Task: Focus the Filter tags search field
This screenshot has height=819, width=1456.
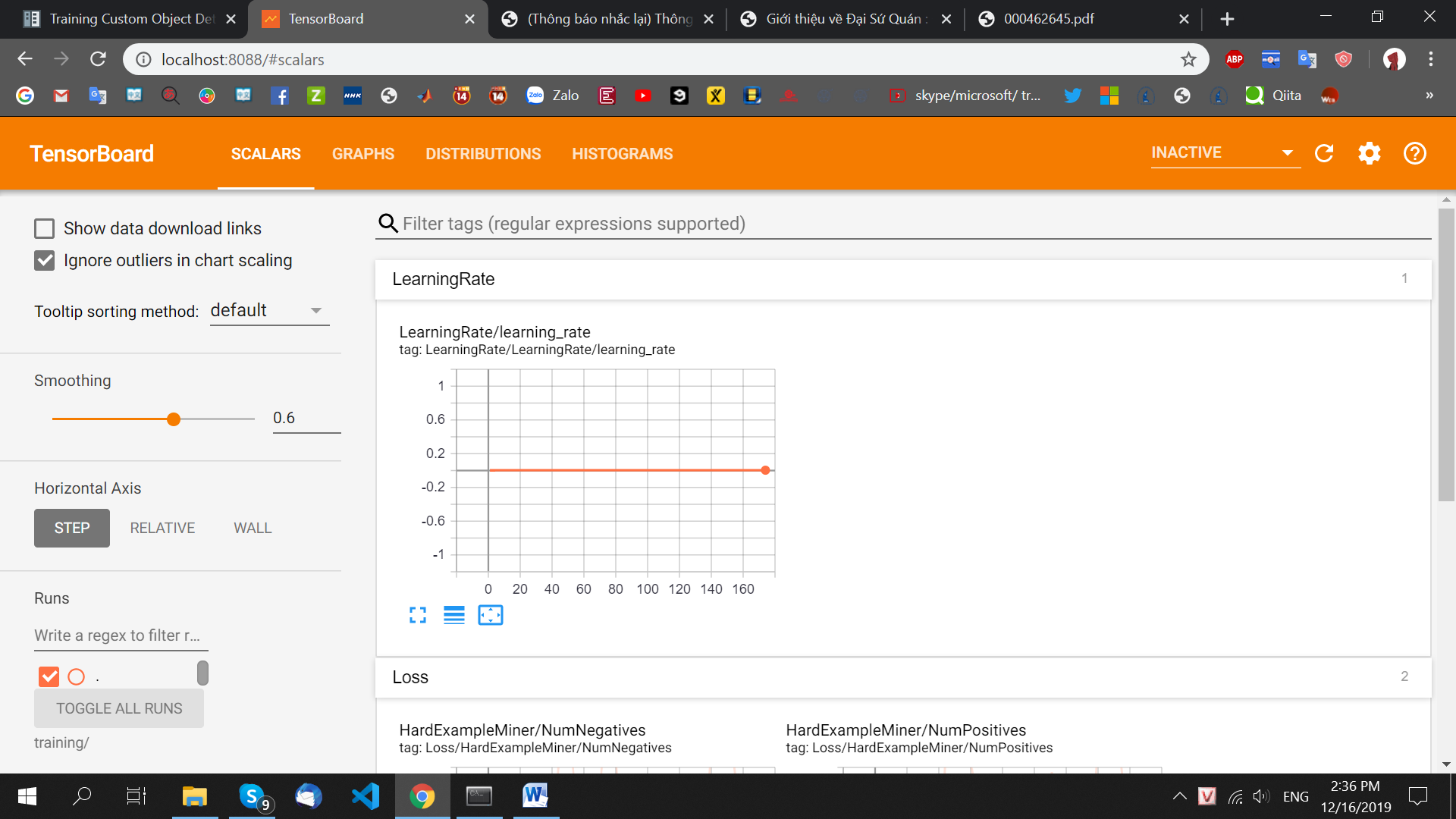Action: pyautogui.click(x=902, y=224)
